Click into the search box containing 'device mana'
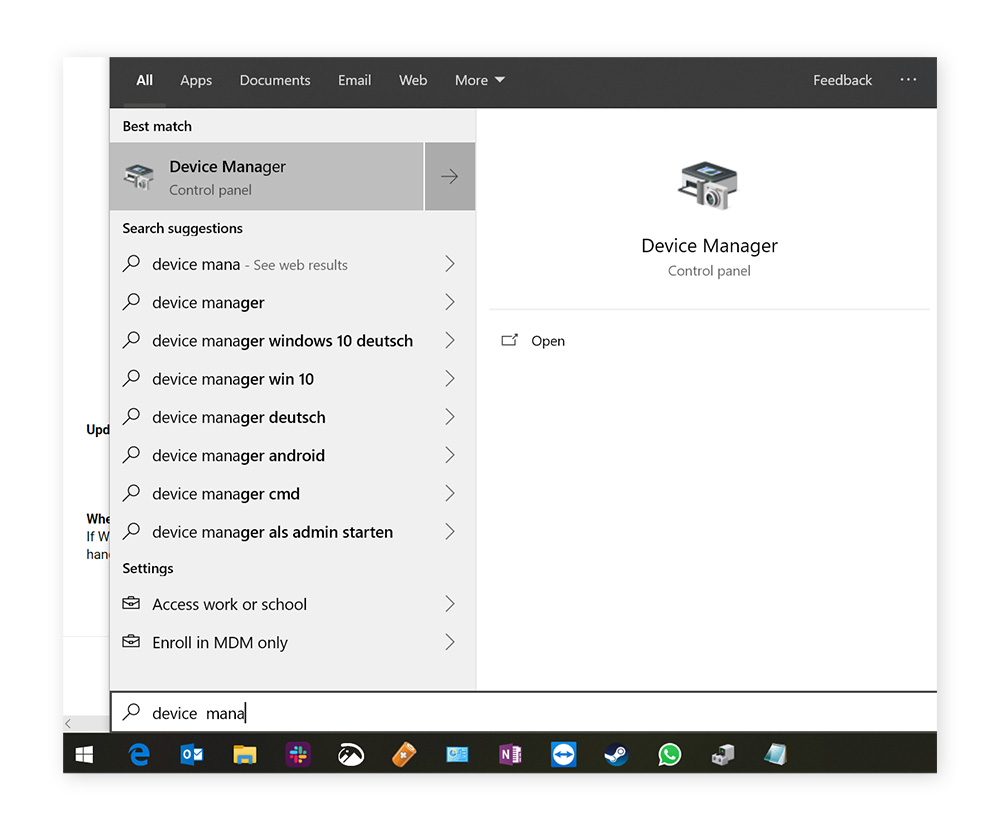 [x=524, y=712]
